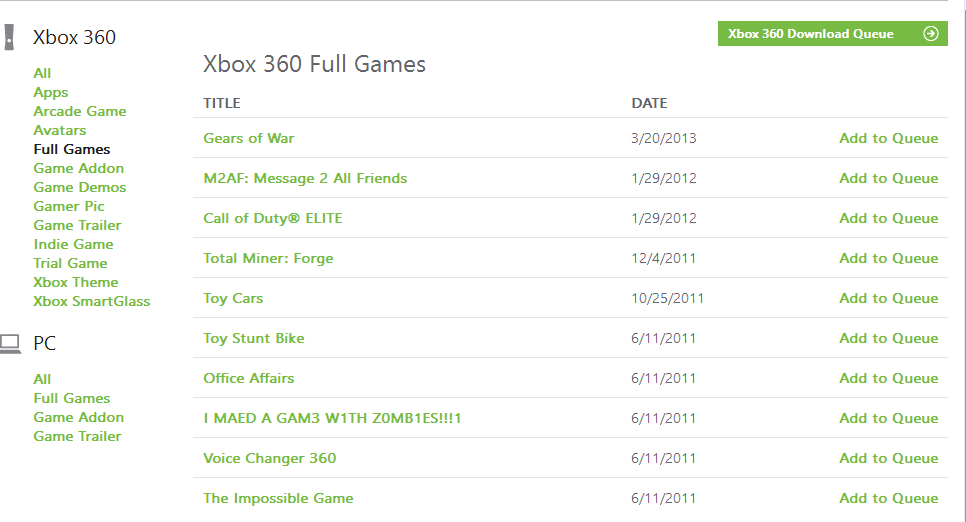The width and height of the screenshot is (966, 522).
Task: Click the arrow icon on Download Queue button
Action: [930, 34]
